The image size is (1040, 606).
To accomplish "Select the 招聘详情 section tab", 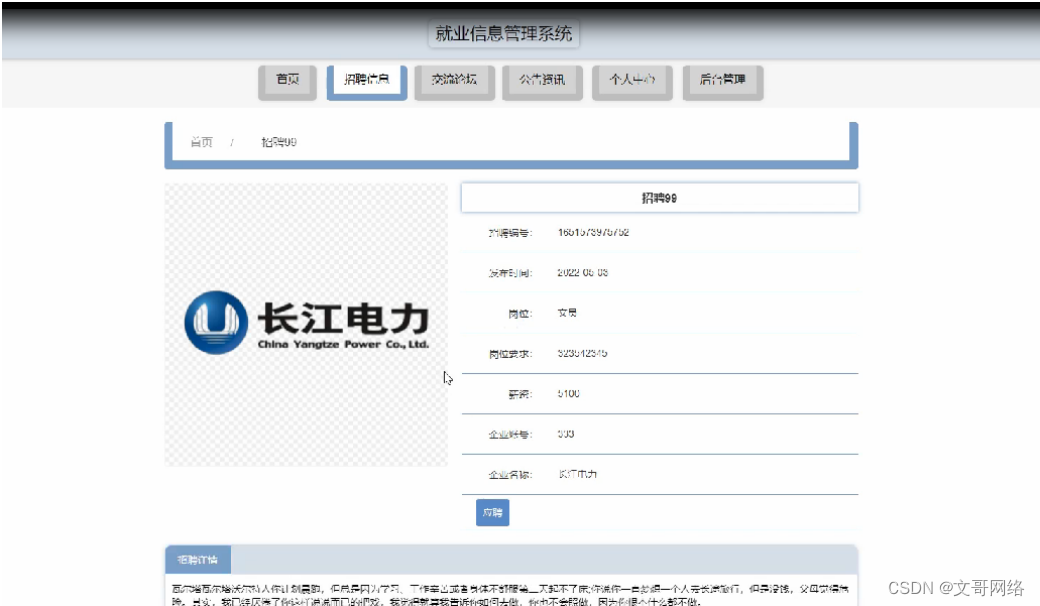I will pyautogui.click(x=198, y=560).
